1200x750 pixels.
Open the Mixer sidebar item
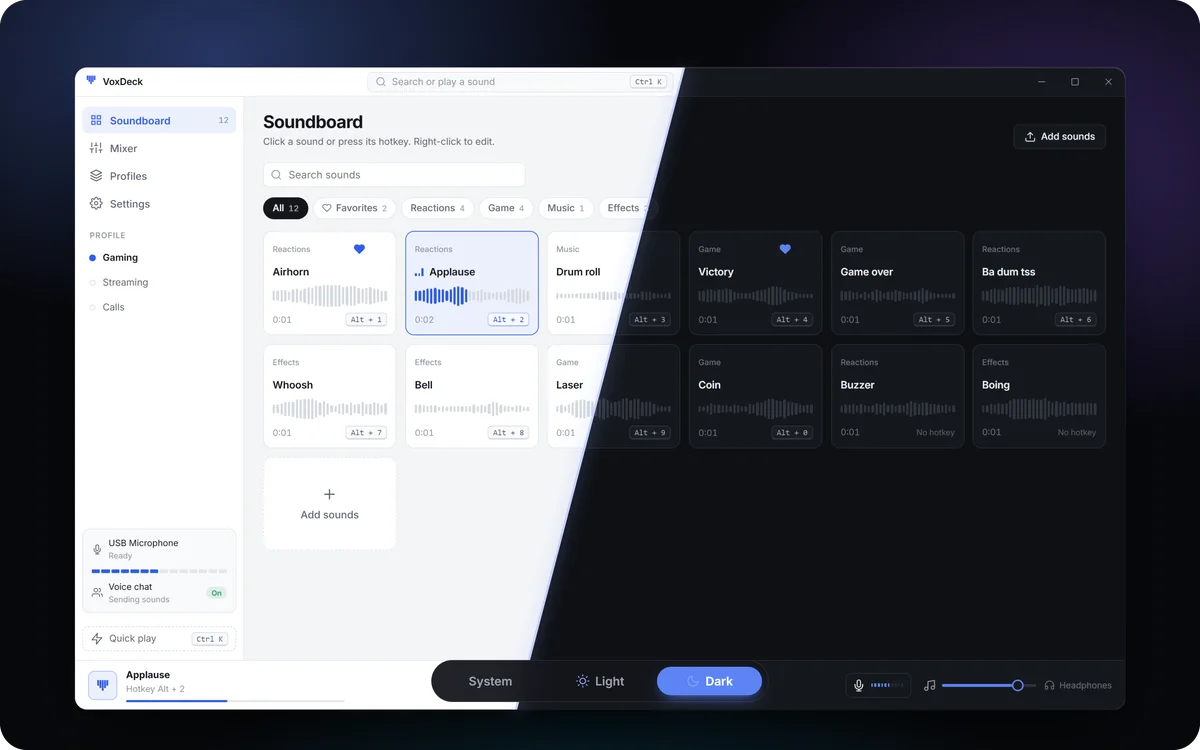[x=159, y=148]
